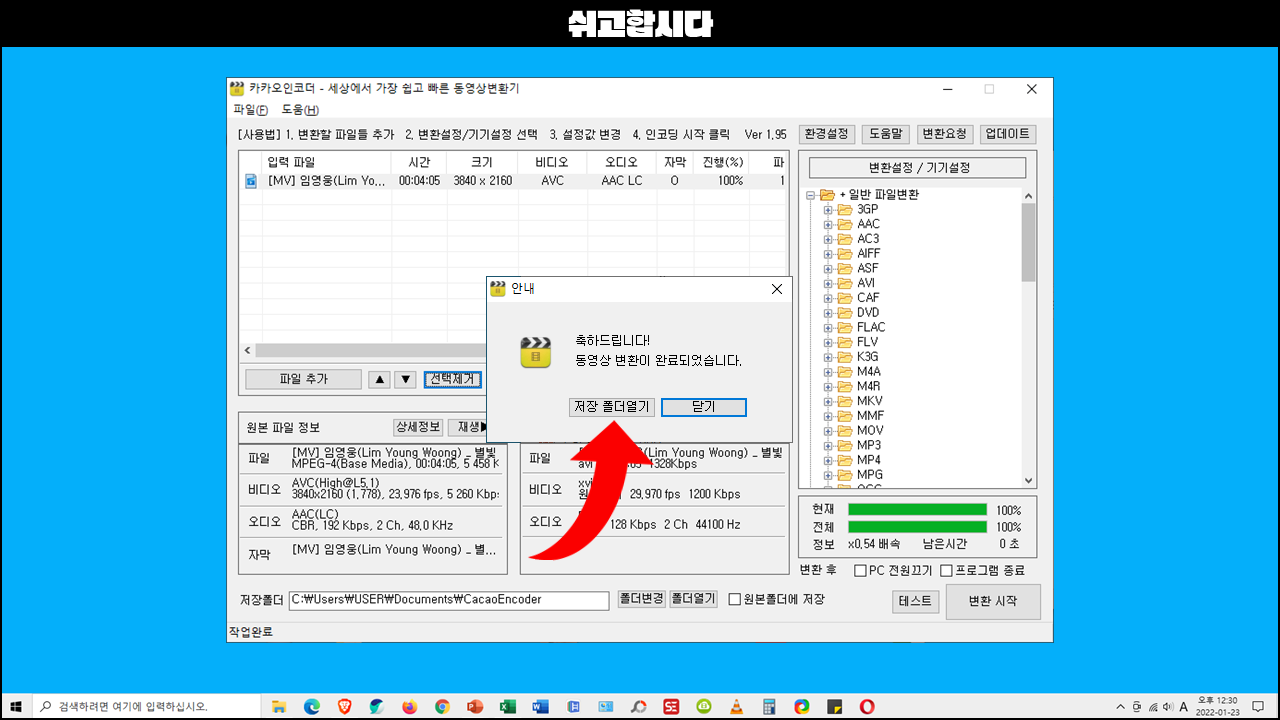
Task: Collapse the 일반 파일변환 root tree node
Action: click(811, 195)
